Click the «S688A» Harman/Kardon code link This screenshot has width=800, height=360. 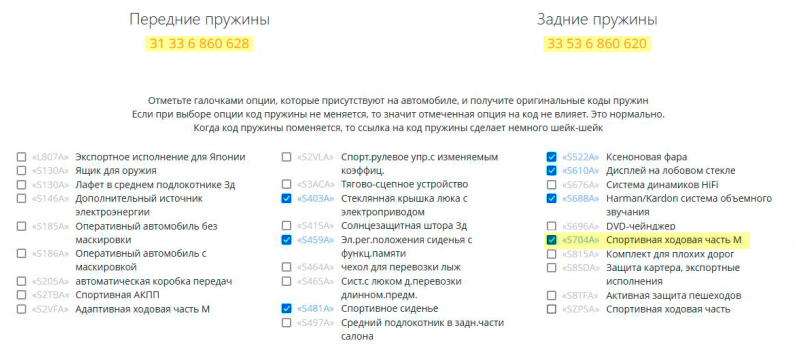580,198
